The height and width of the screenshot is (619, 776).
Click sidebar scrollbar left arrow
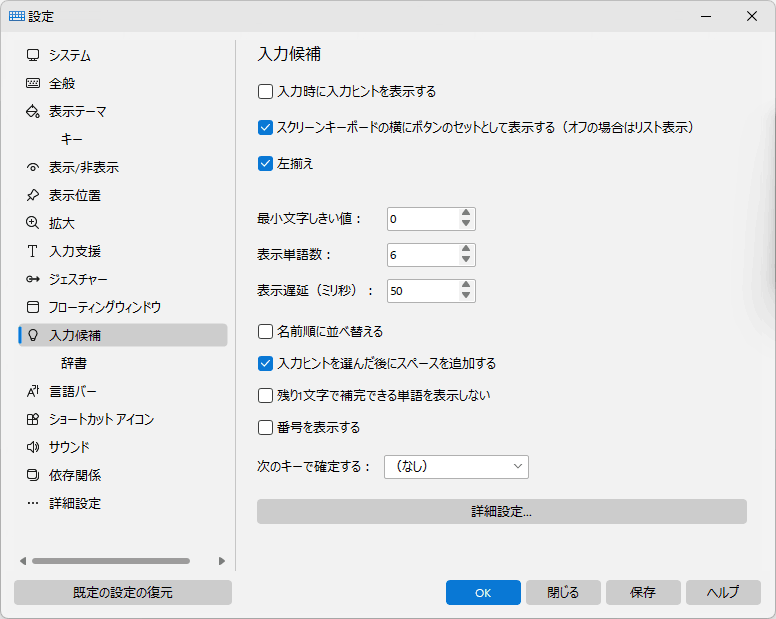coord(23,561)
